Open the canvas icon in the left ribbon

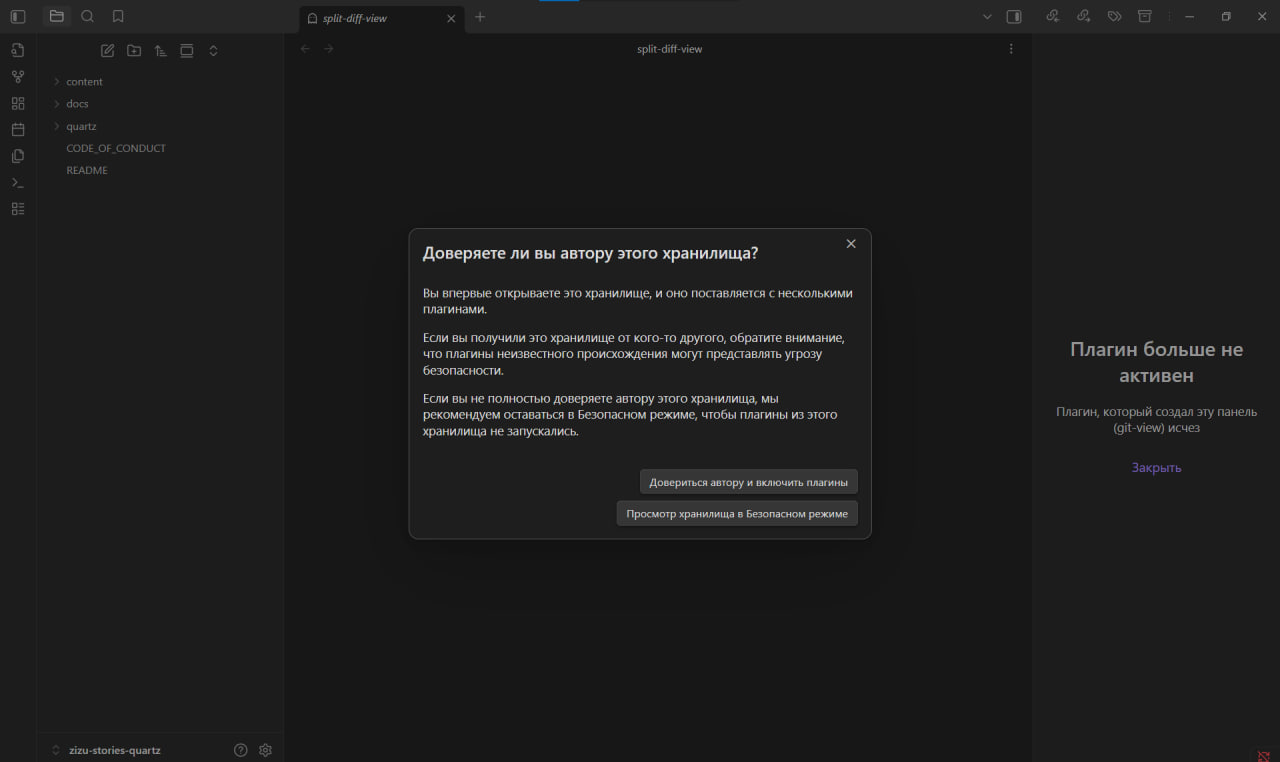pos(17,103)
